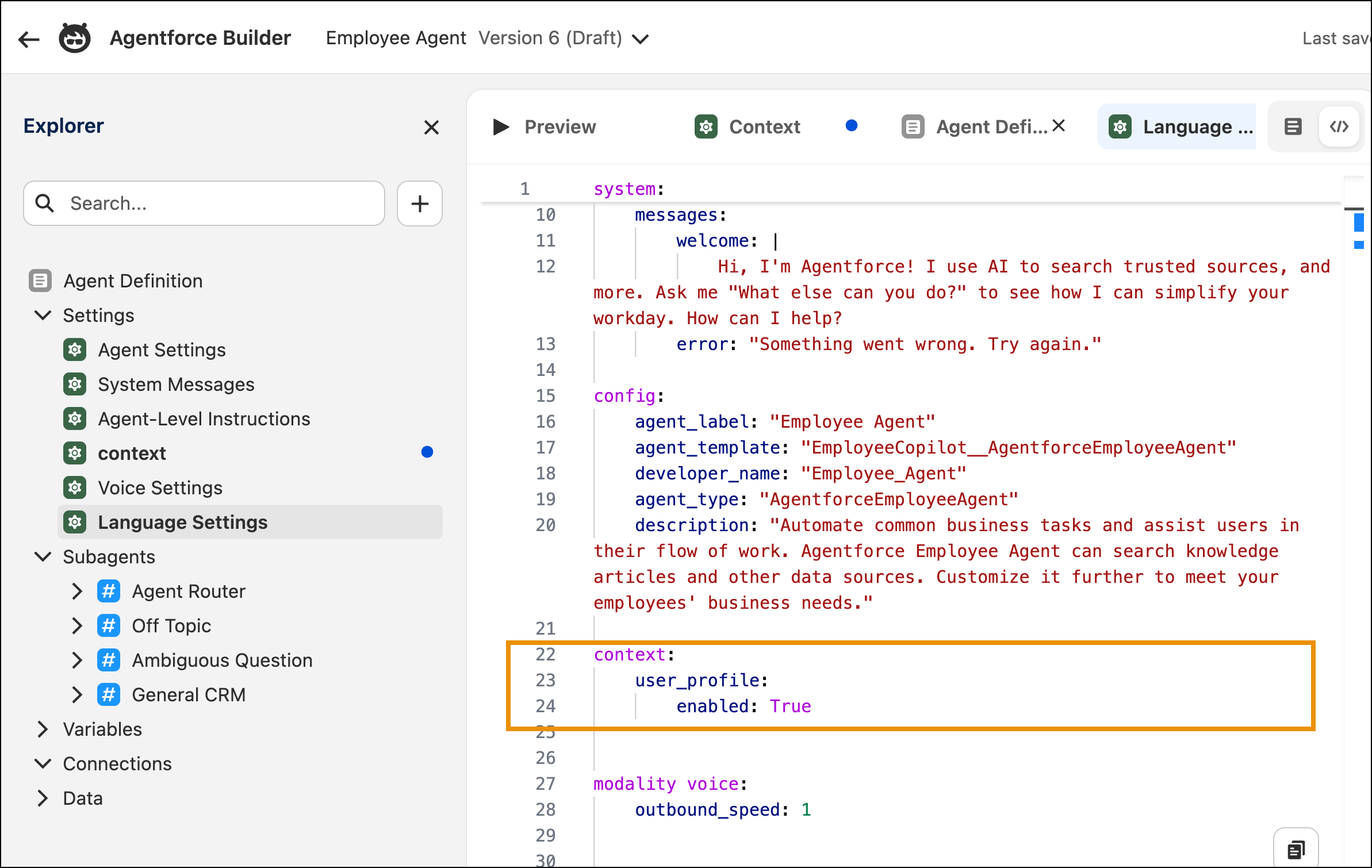1372x868 pixels.
Task: Click the True value on line 24
Action: [790, 706]
